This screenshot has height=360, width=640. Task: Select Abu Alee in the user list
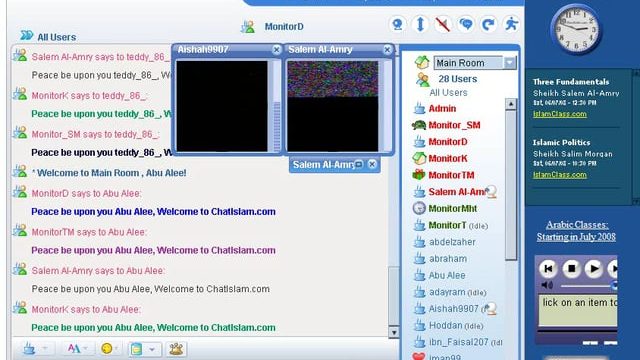(x=447, y=276)
